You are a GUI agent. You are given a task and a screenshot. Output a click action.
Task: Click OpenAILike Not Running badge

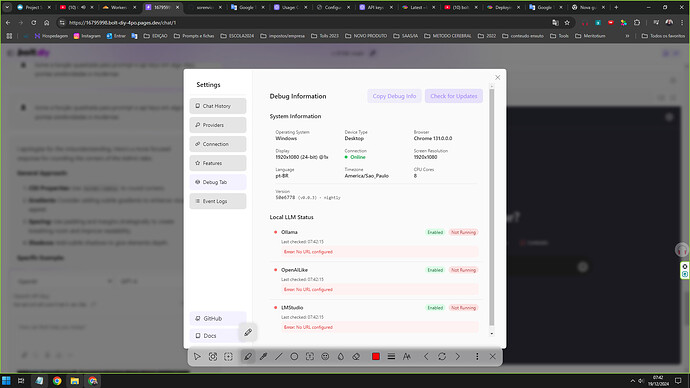(463, 270)
